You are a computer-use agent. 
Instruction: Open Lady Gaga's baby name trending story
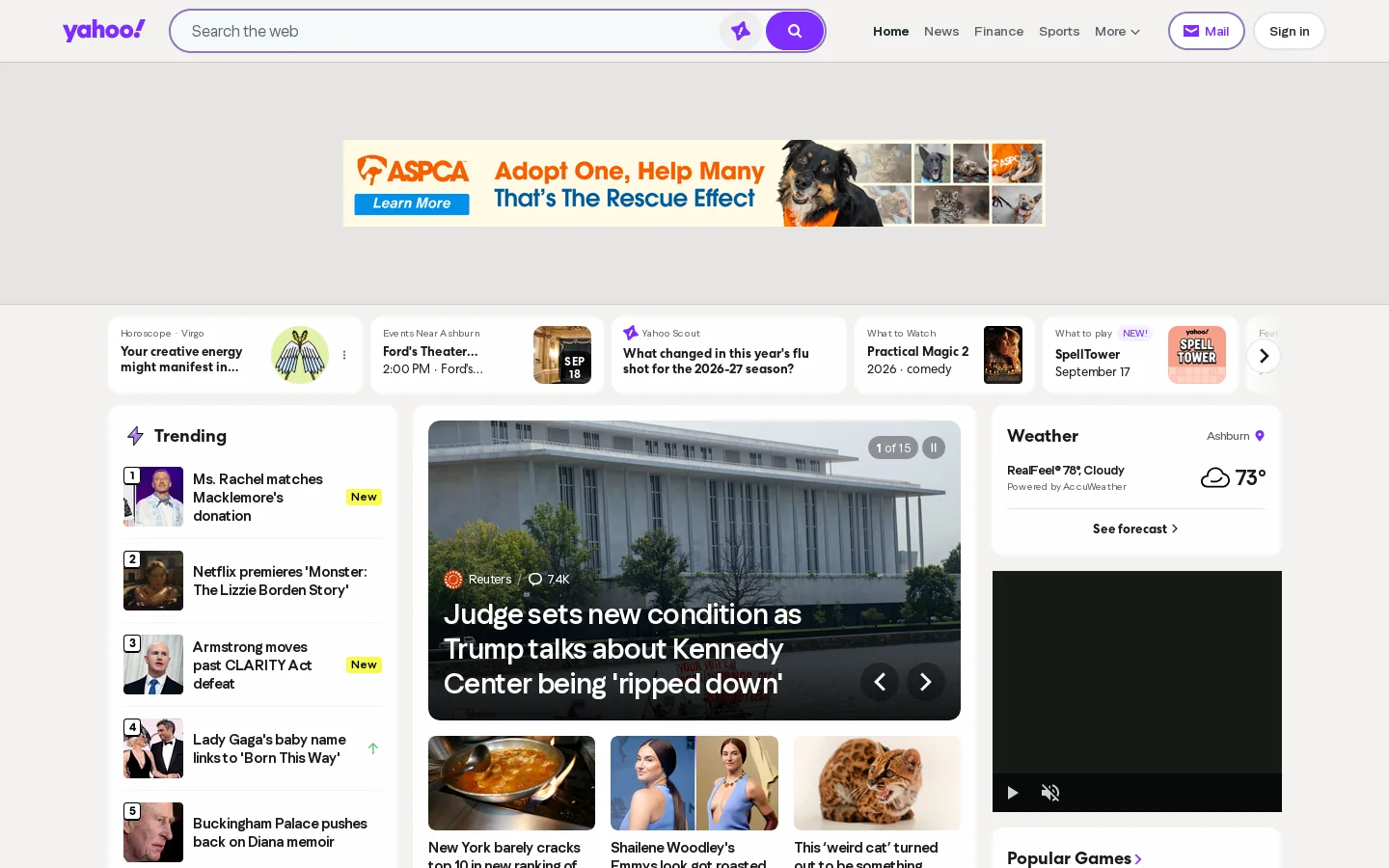[269, 748]
